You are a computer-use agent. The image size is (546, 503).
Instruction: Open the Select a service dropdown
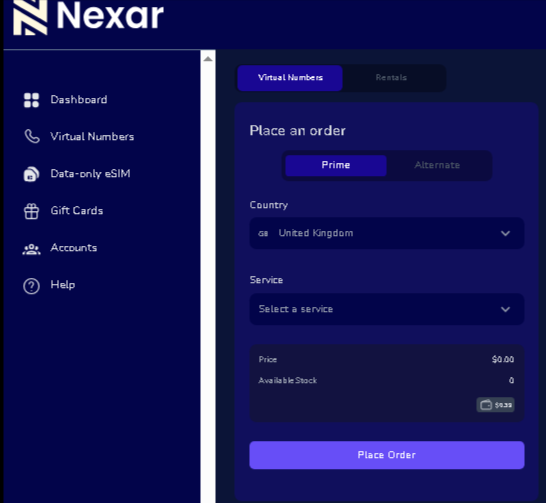point(387,309)
